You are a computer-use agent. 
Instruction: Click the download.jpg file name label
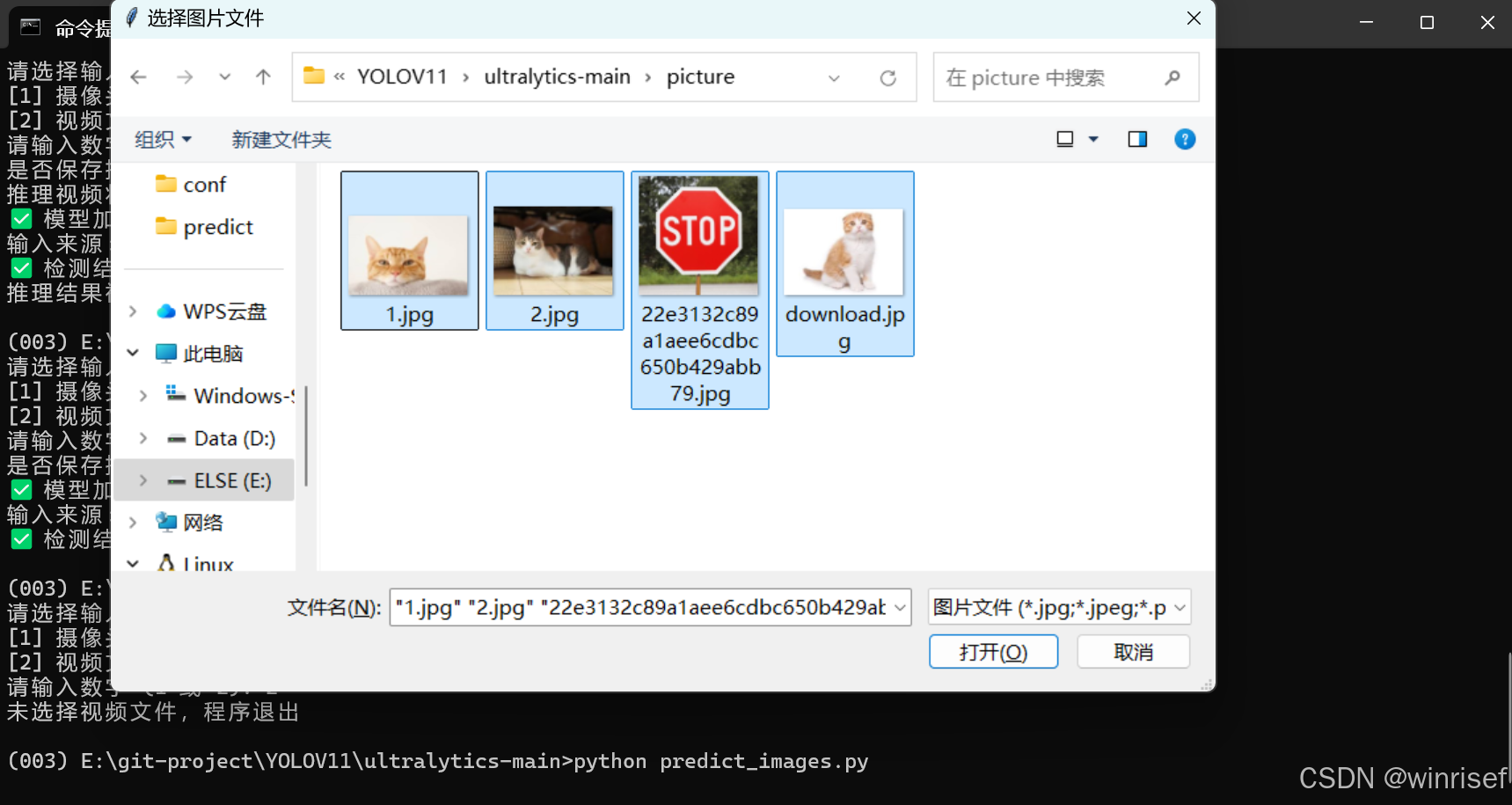tap(844, 327)
